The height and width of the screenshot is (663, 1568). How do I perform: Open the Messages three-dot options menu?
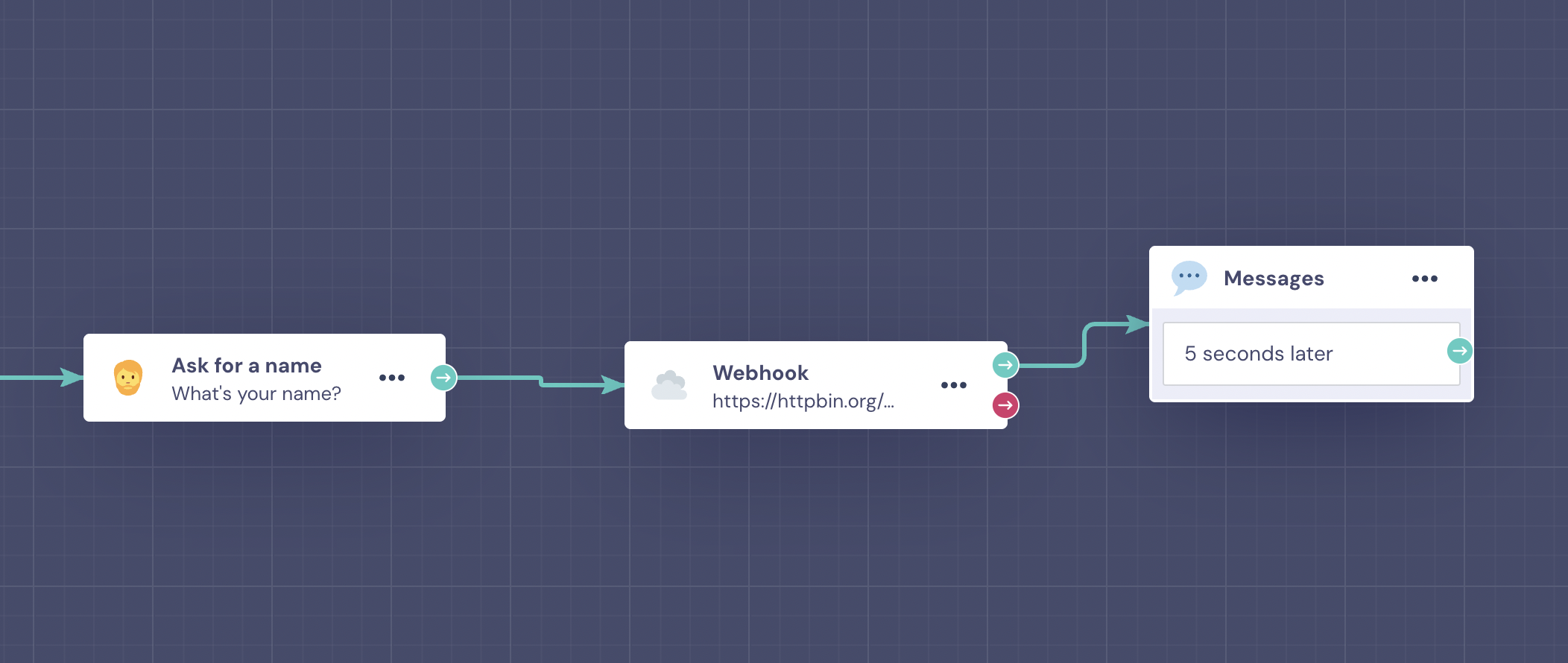[x=1425, y=279]
